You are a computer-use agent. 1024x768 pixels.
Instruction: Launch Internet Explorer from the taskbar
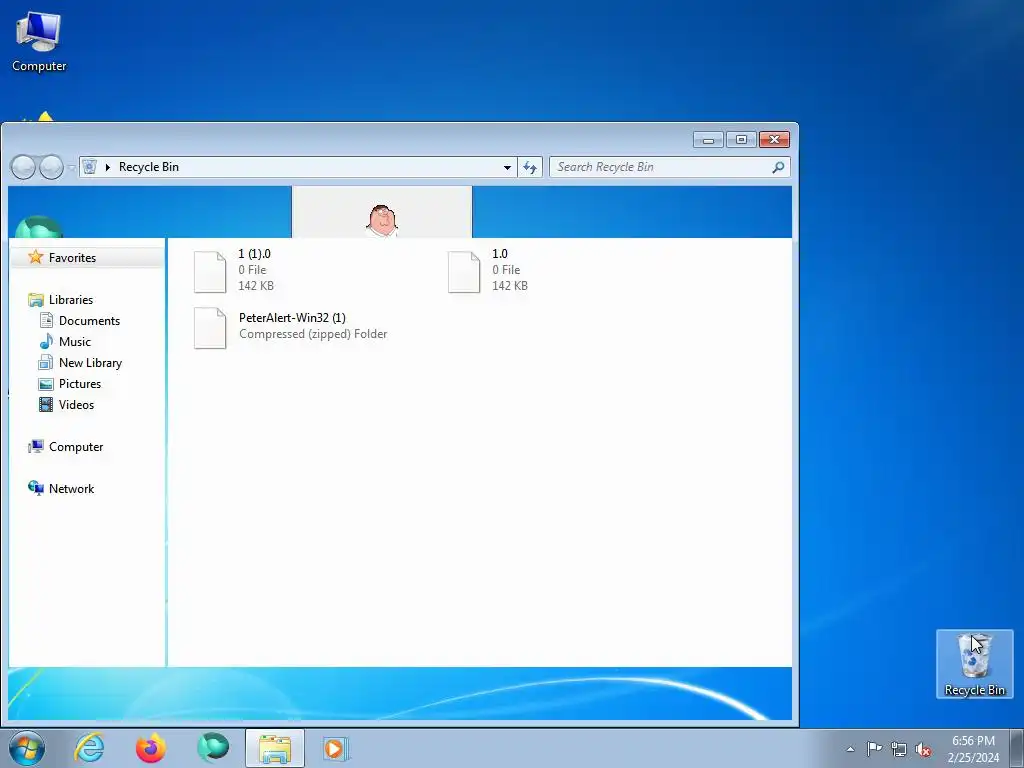pos(89,748)
